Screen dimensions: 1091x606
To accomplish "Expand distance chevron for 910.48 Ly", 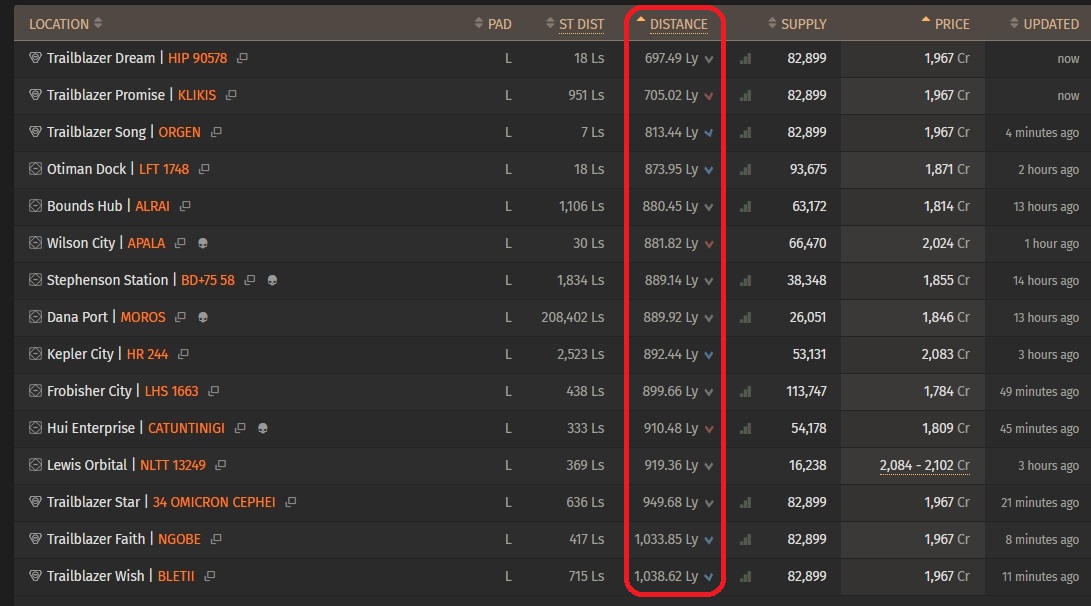I will coord(709,429).
